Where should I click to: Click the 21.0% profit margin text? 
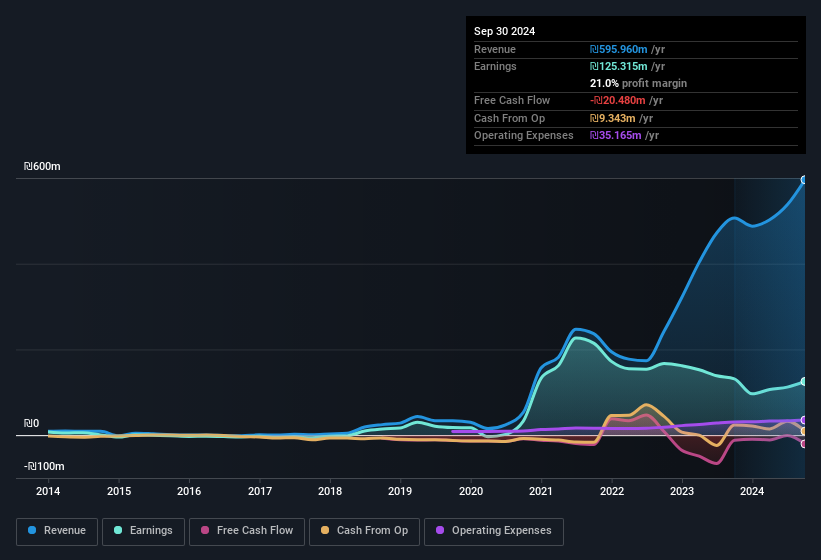[x=638, y=83]
